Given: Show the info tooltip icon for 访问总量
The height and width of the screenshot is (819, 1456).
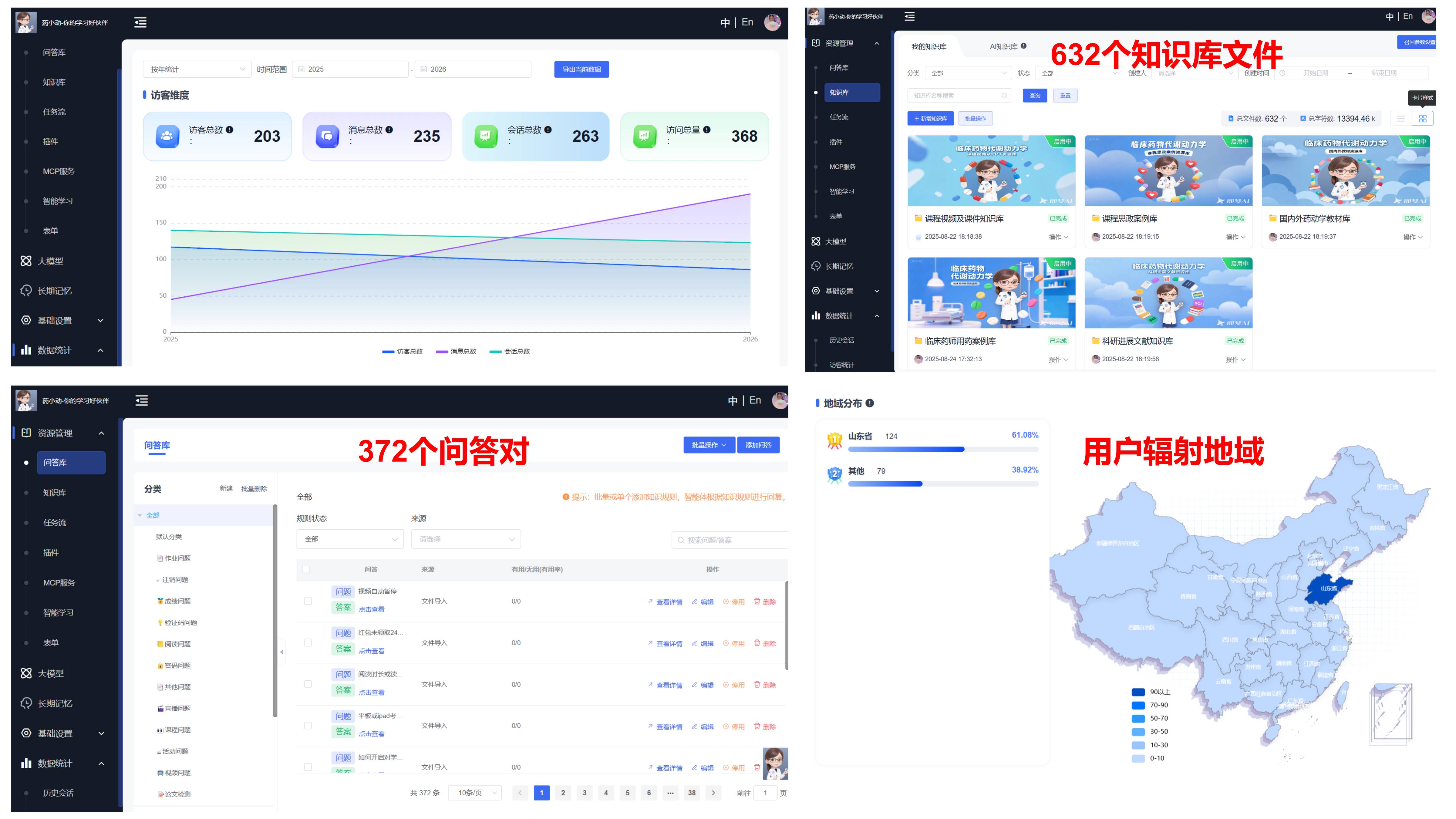Looking at the screenshot, I should pyautogui.click(x=706, y=130).
